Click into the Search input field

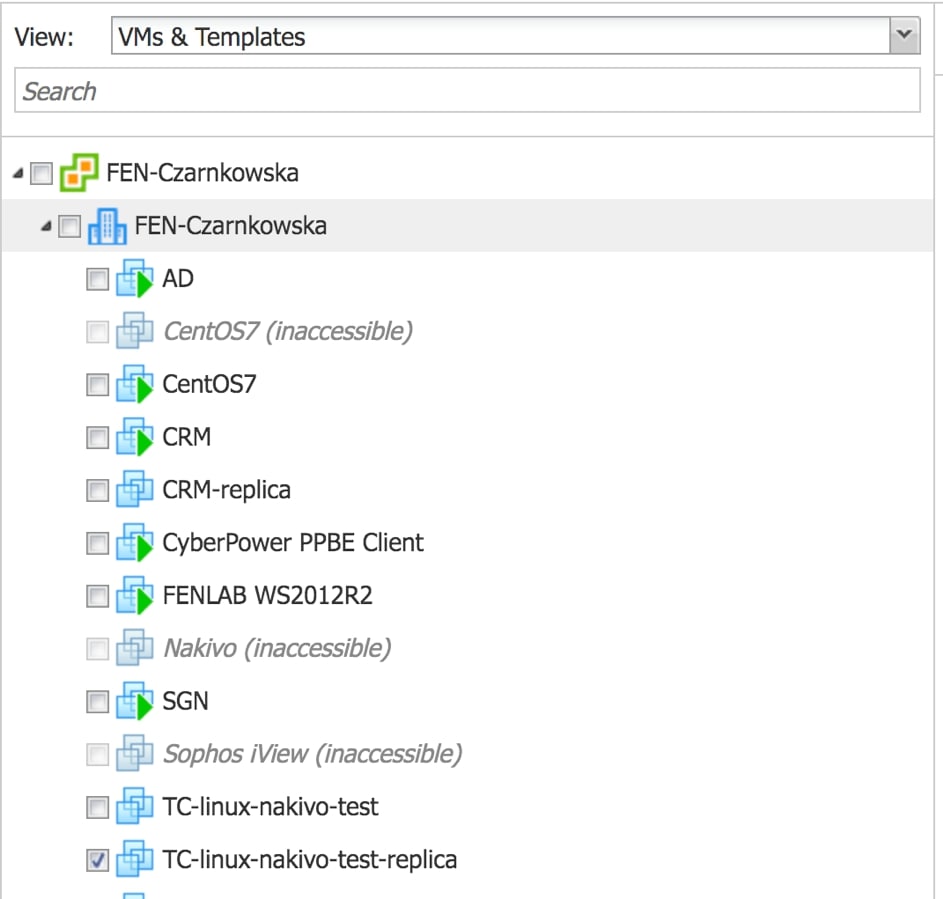(x=467, y=91)
